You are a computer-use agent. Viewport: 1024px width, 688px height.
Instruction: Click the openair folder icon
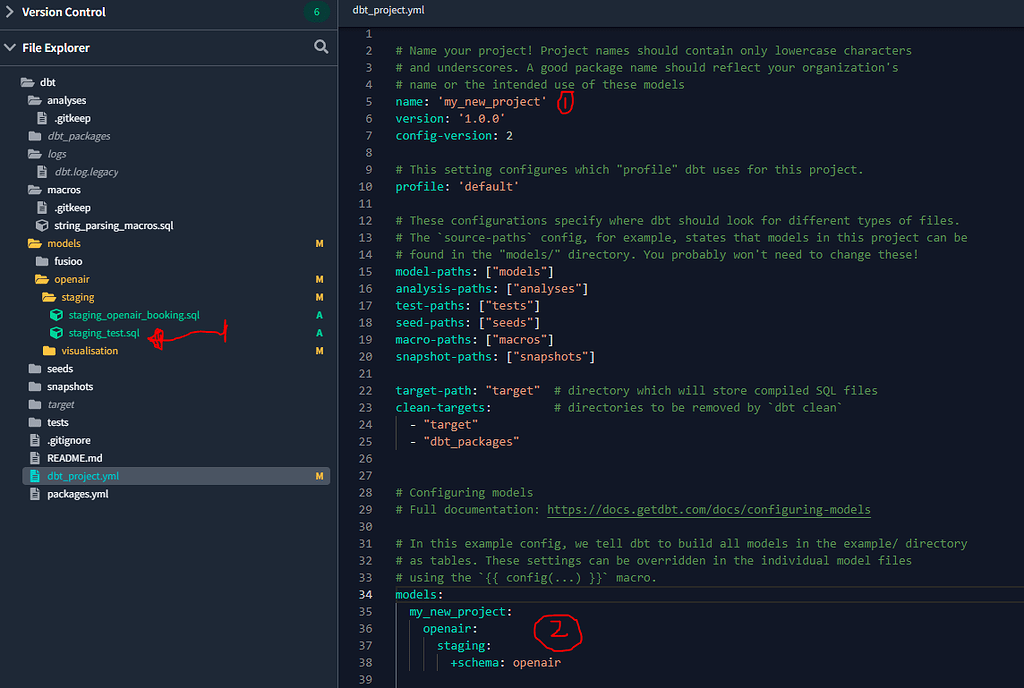point(42,279)
